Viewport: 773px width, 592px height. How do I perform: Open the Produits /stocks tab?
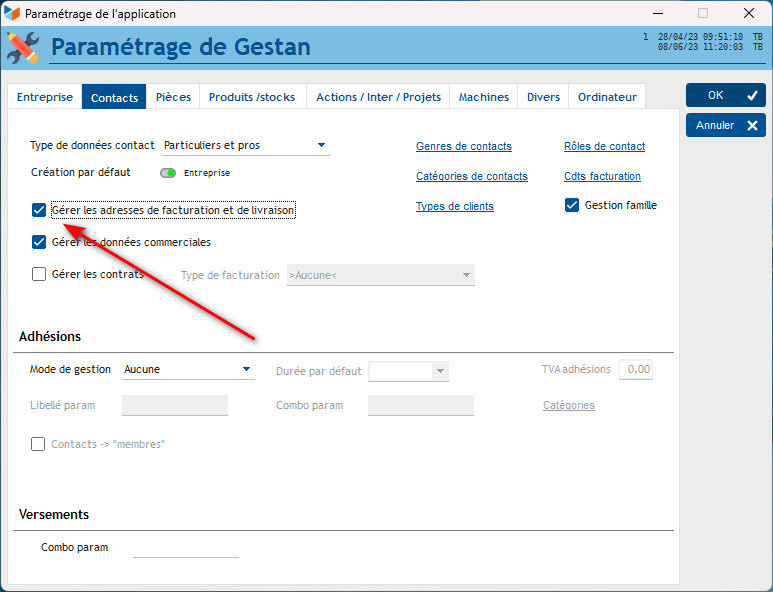click(x=252, y=97)
